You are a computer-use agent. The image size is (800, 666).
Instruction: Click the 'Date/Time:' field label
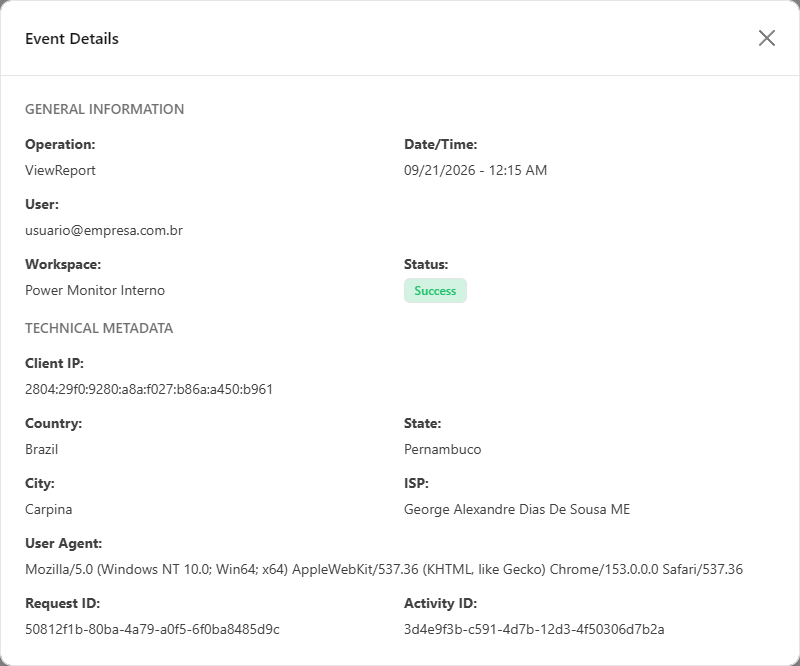[441, 144]
